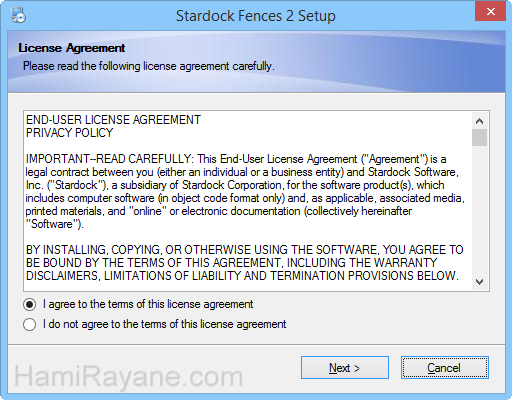512x400 pixels.
Task: Click the HamiRayane.com watermark text
Action: (x=128, y=377)
